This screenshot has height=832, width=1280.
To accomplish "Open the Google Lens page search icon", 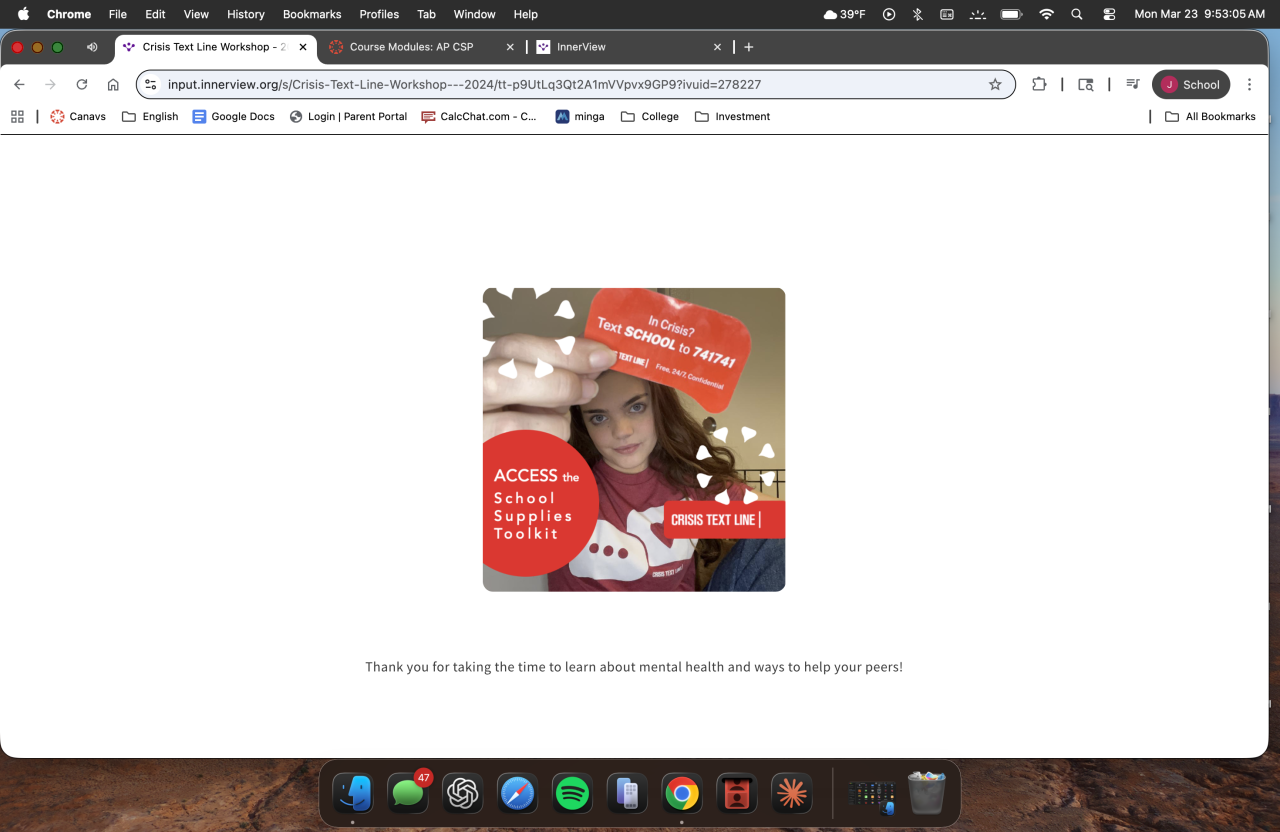I will (x=1086, y=85).
